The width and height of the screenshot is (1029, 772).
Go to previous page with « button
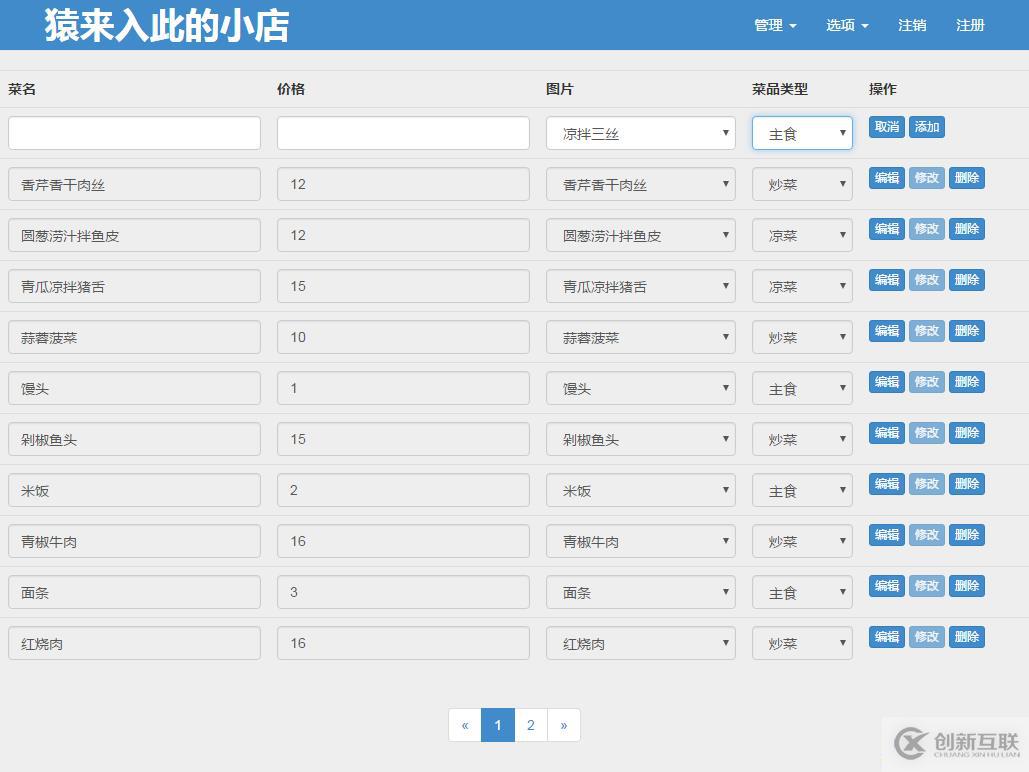tap(465, 725)
